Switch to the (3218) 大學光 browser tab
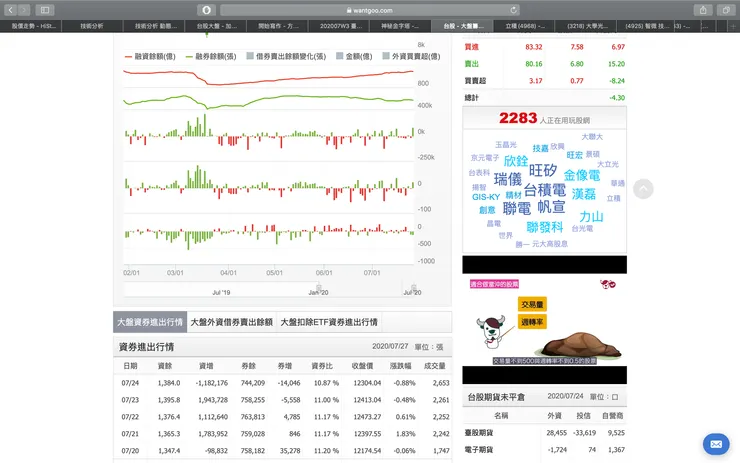The width and height of the screenshot is (740, 463). (x=587, y=26)
